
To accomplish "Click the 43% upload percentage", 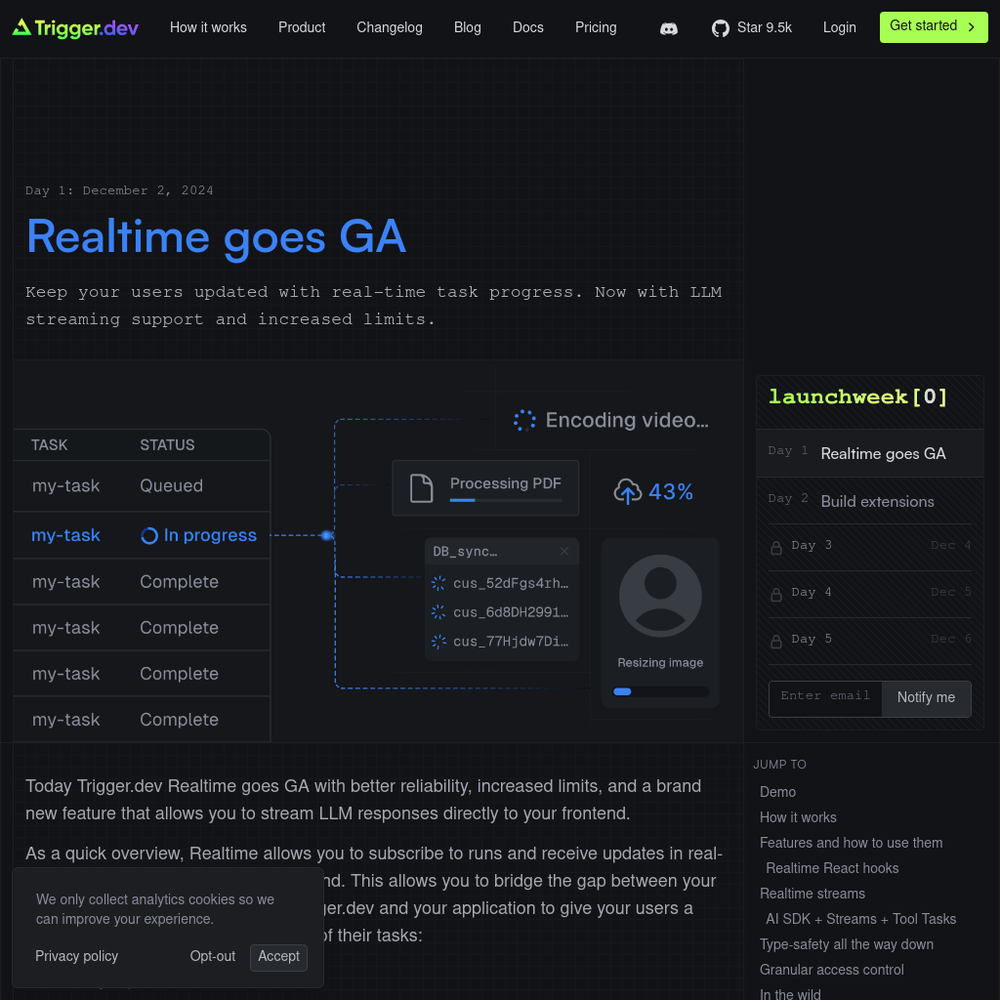I will [x=670, y=492].
